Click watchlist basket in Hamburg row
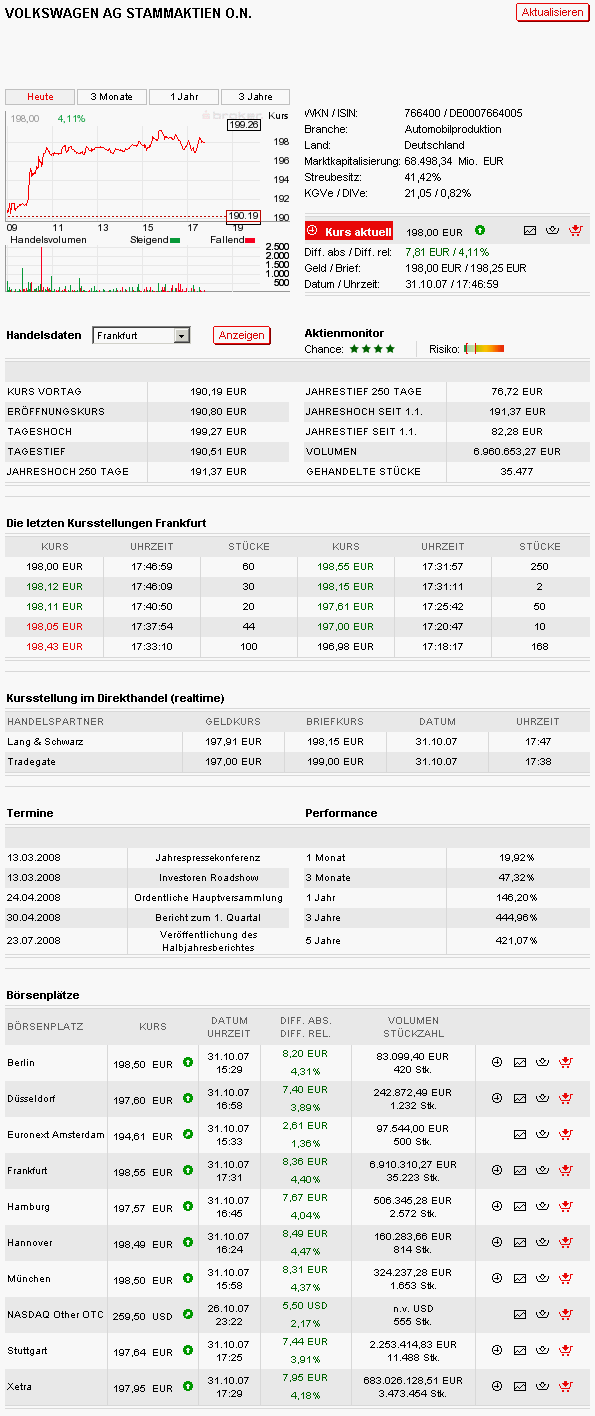Image resolution: width=595 pixels, height=1416 pixels. [543, 1207]
